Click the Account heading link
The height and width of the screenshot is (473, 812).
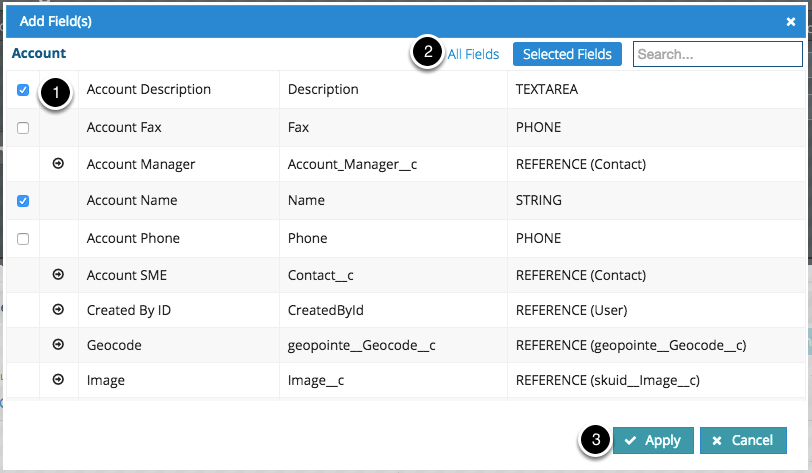pyautogui.click(x=39, y=53)
